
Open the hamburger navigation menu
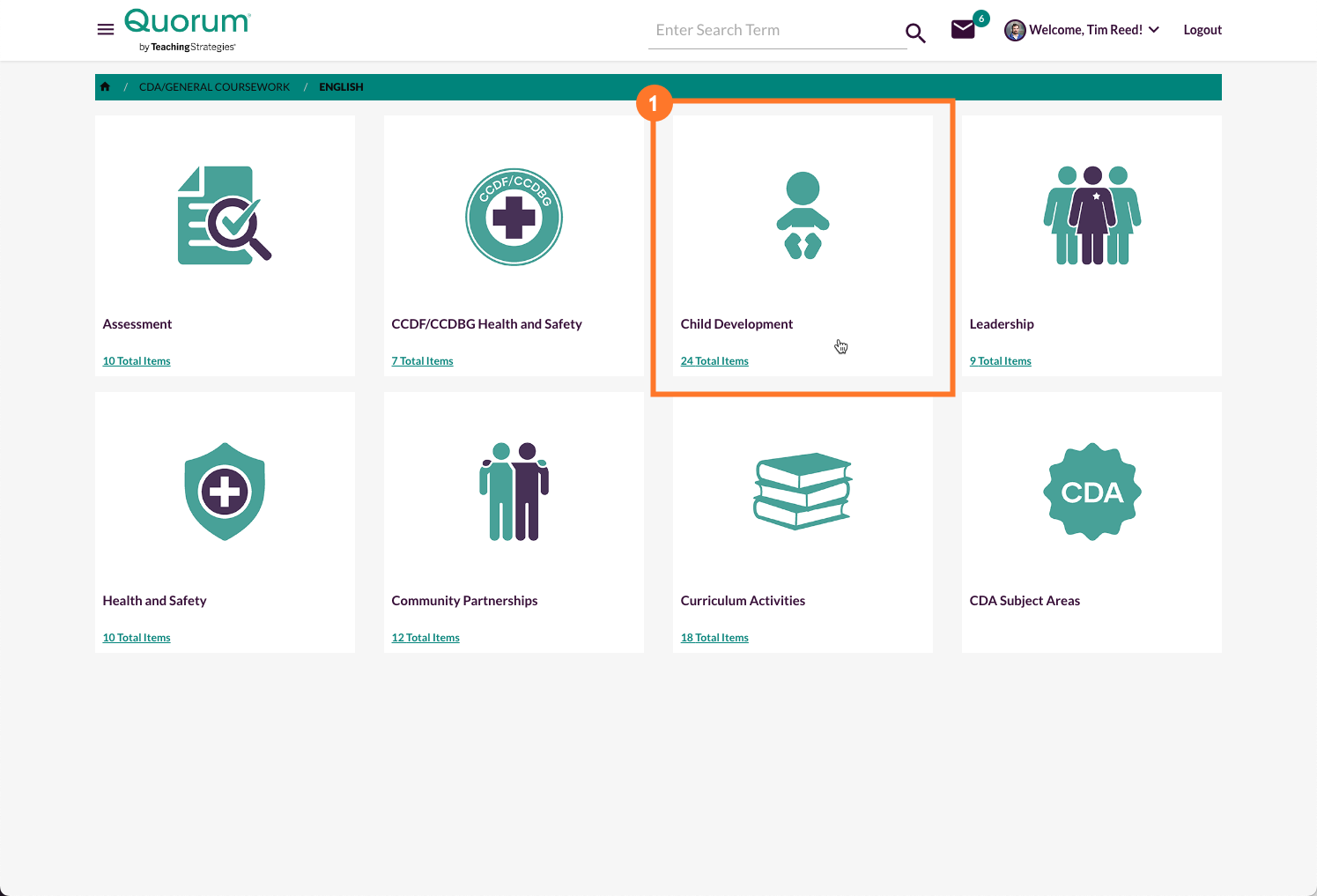(x=105, y=28)
